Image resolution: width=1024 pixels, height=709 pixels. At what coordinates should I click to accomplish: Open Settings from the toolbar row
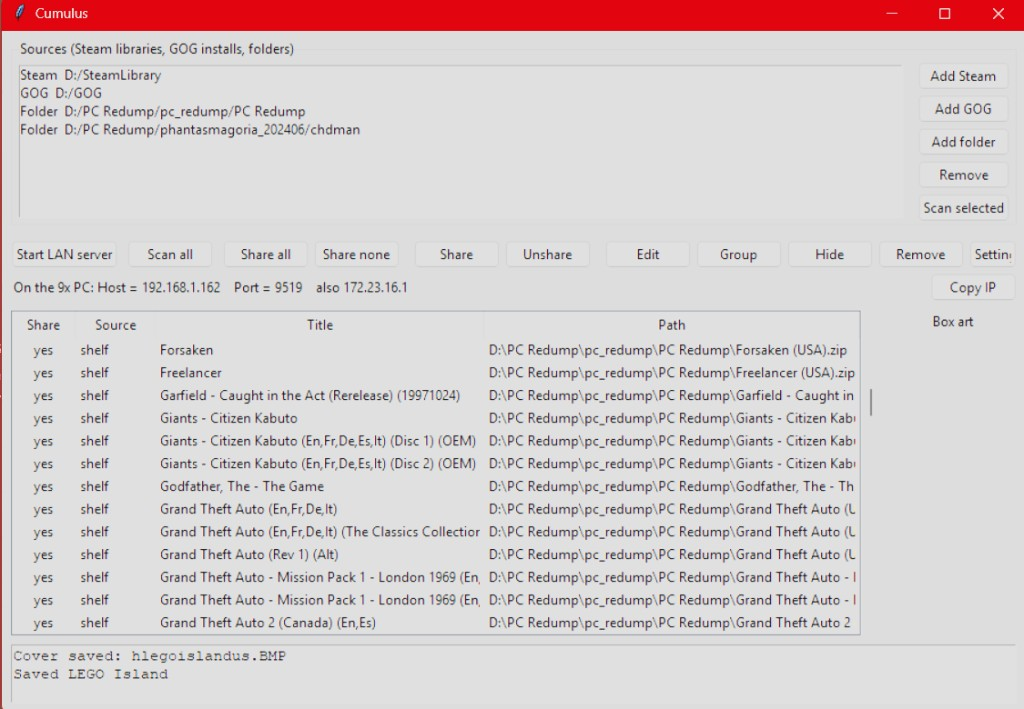coord(993,255)
